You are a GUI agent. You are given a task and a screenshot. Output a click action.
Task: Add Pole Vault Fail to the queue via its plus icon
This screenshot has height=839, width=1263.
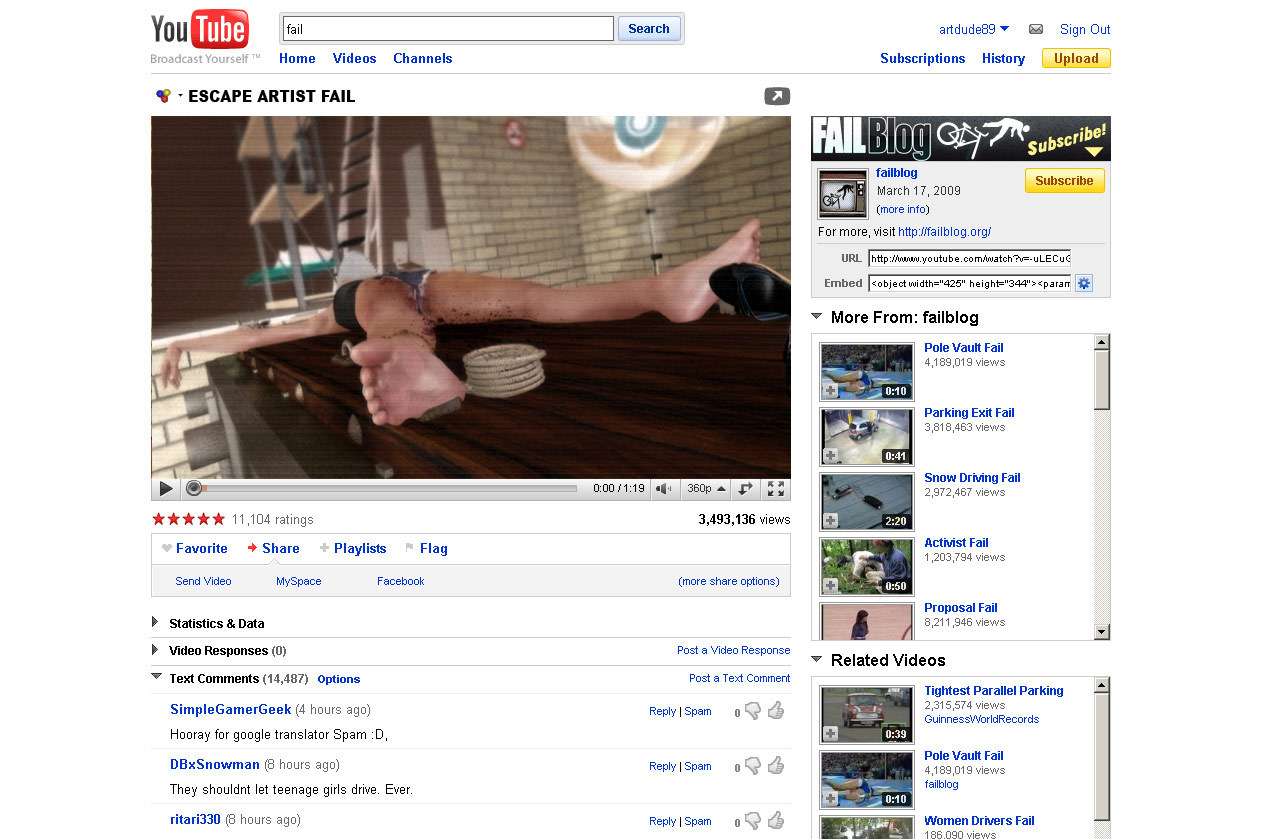click(830, 390)
